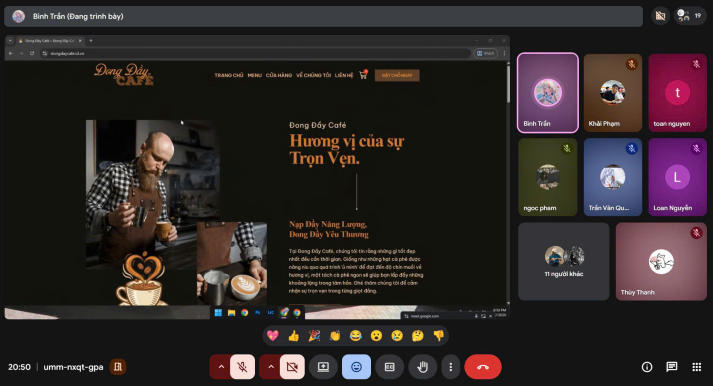713x386 pixels.
Task: Send the party popper reaction
Action: (314, 336)
